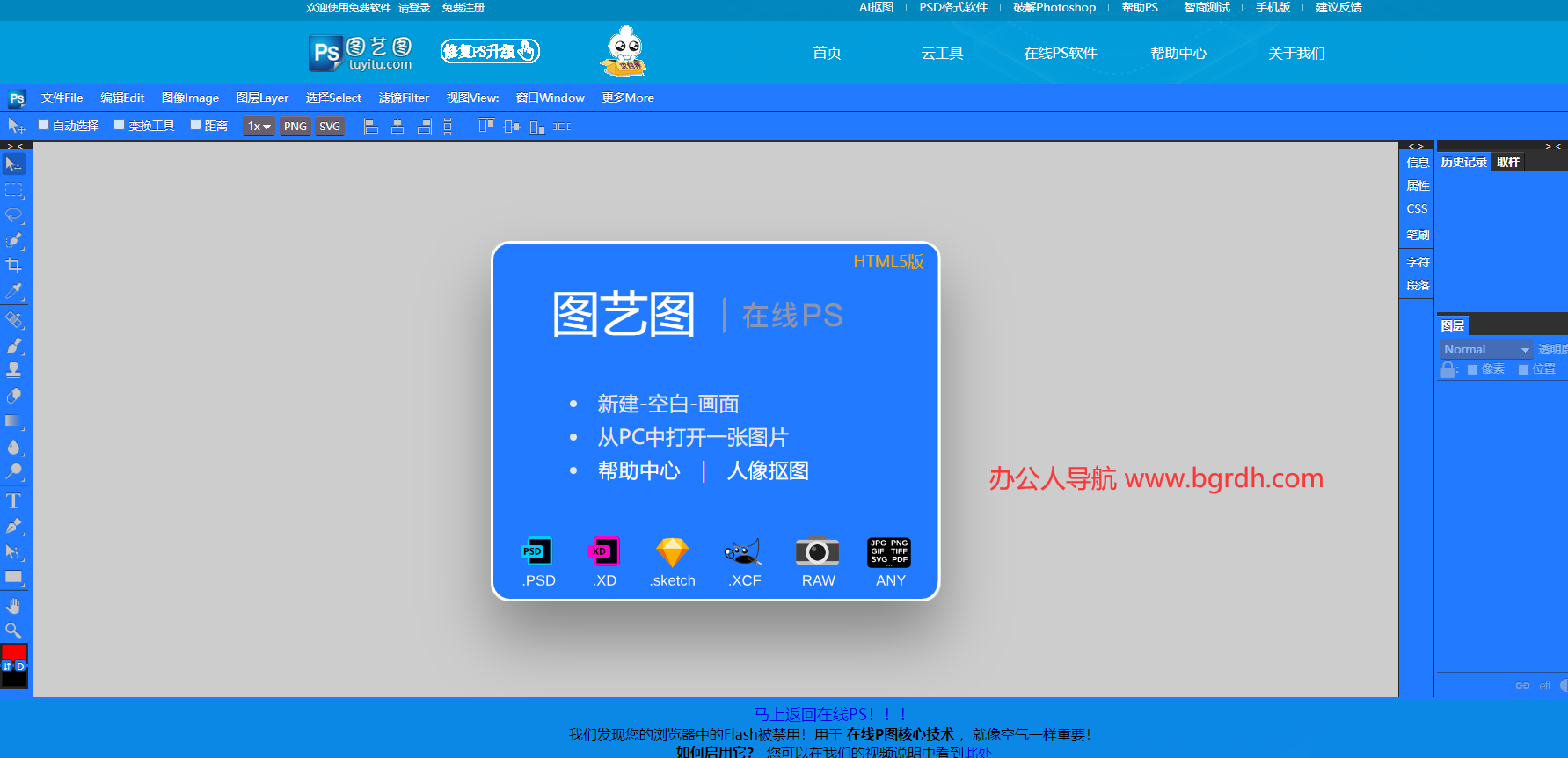Click the red foreground color swatch

pyautogui.click(x=14, y=652)
